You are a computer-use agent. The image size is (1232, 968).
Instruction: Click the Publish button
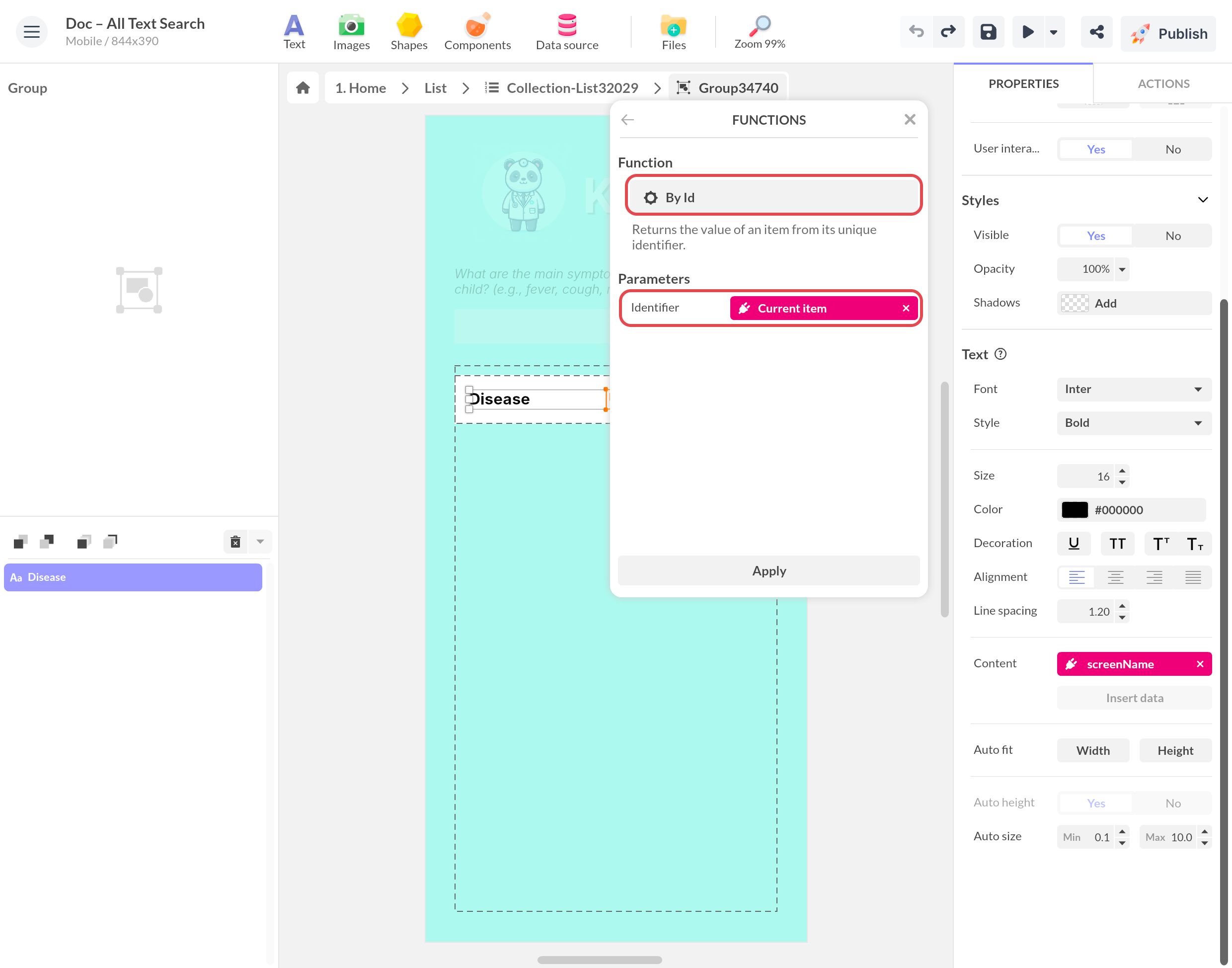[x=1168, y=33]
